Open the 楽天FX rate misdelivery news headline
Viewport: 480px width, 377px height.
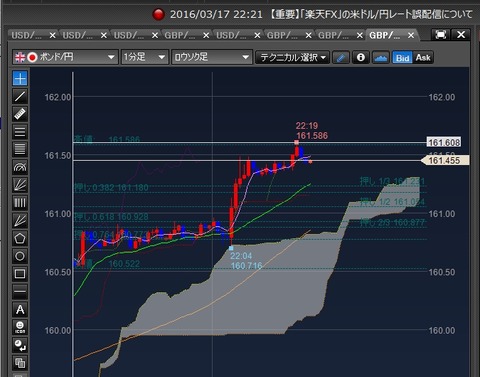click(x=371, y=14)
